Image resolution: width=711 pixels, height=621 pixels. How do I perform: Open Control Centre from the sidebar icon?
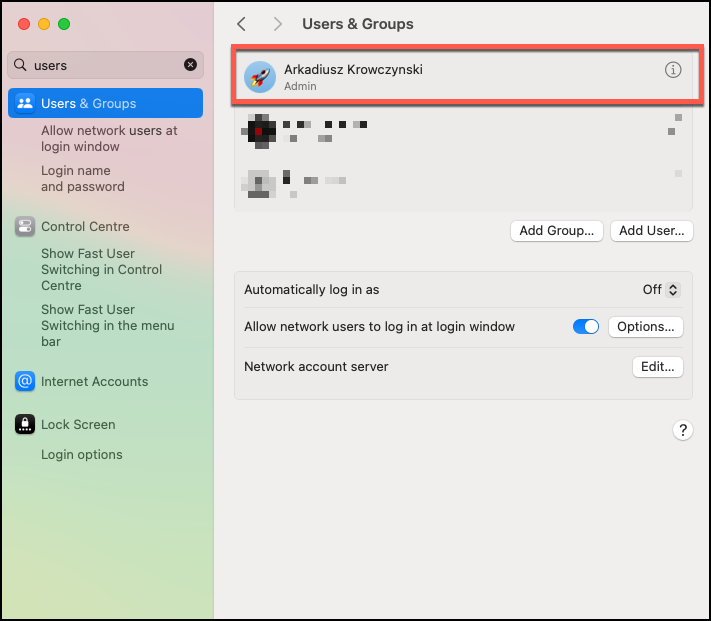tap(25, 227)
